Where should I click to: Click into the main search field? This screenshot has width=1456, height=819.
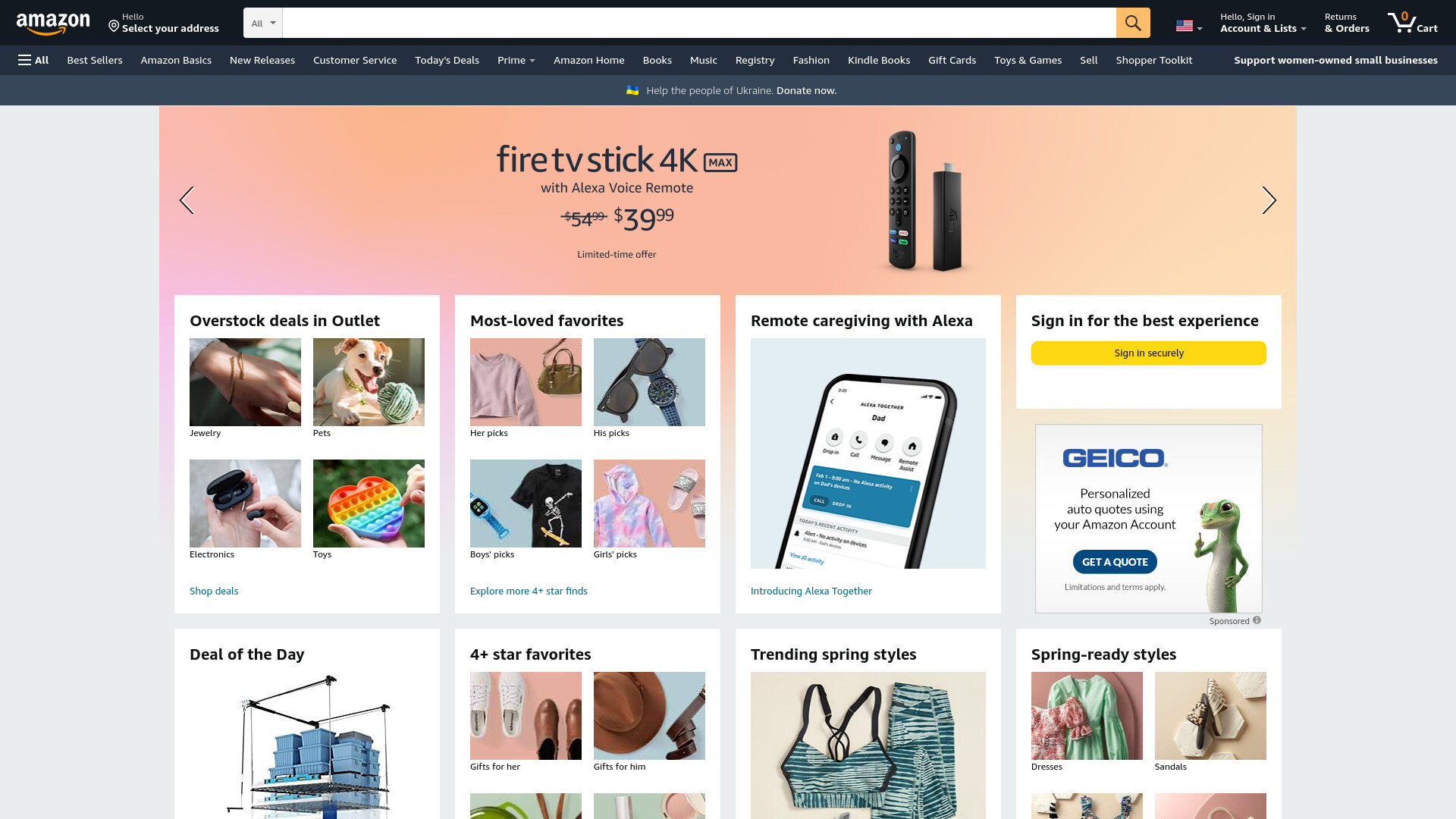(x=698, y=23)
